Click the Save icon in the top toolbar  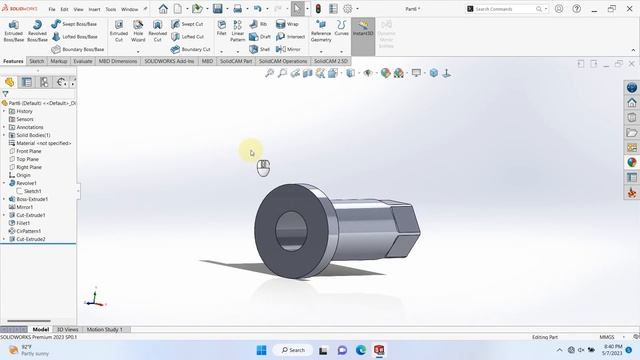click(218, 9)
